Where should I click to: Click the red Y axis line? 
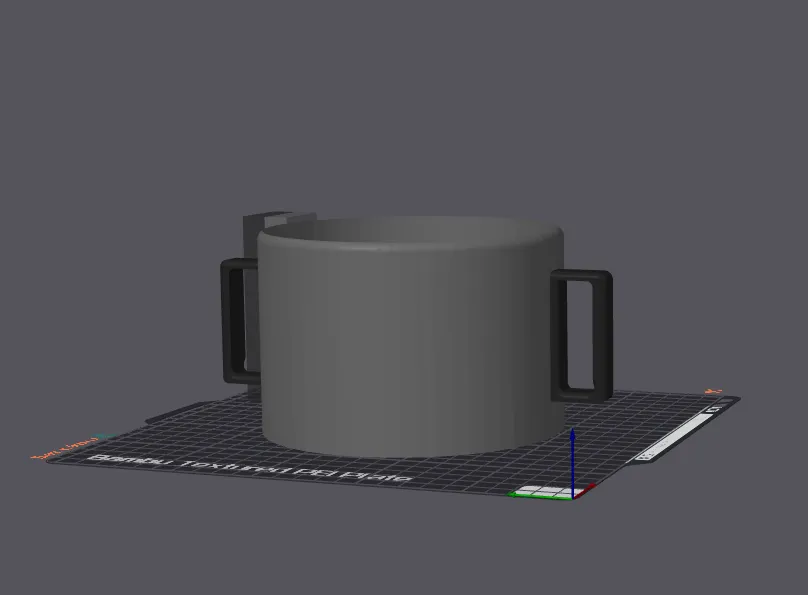[x=585, y=491]
